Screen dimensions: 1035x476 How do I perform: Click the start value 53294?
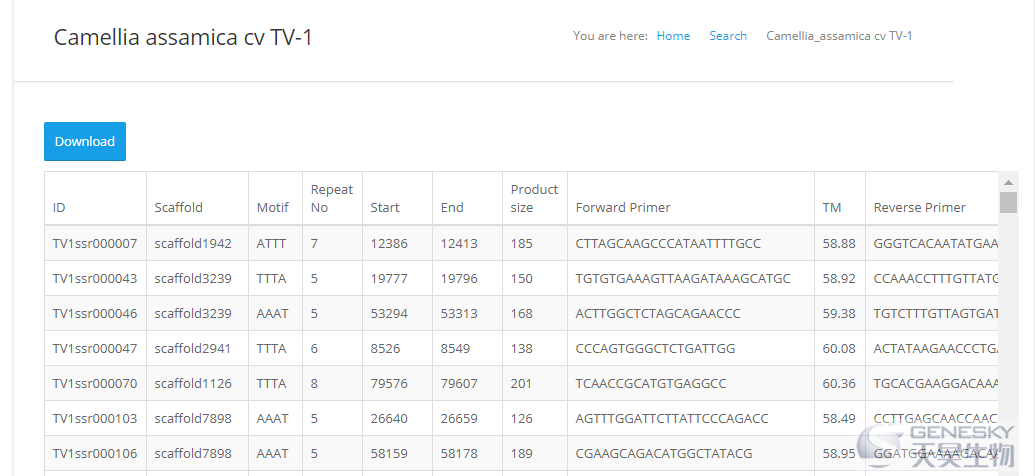389,314
